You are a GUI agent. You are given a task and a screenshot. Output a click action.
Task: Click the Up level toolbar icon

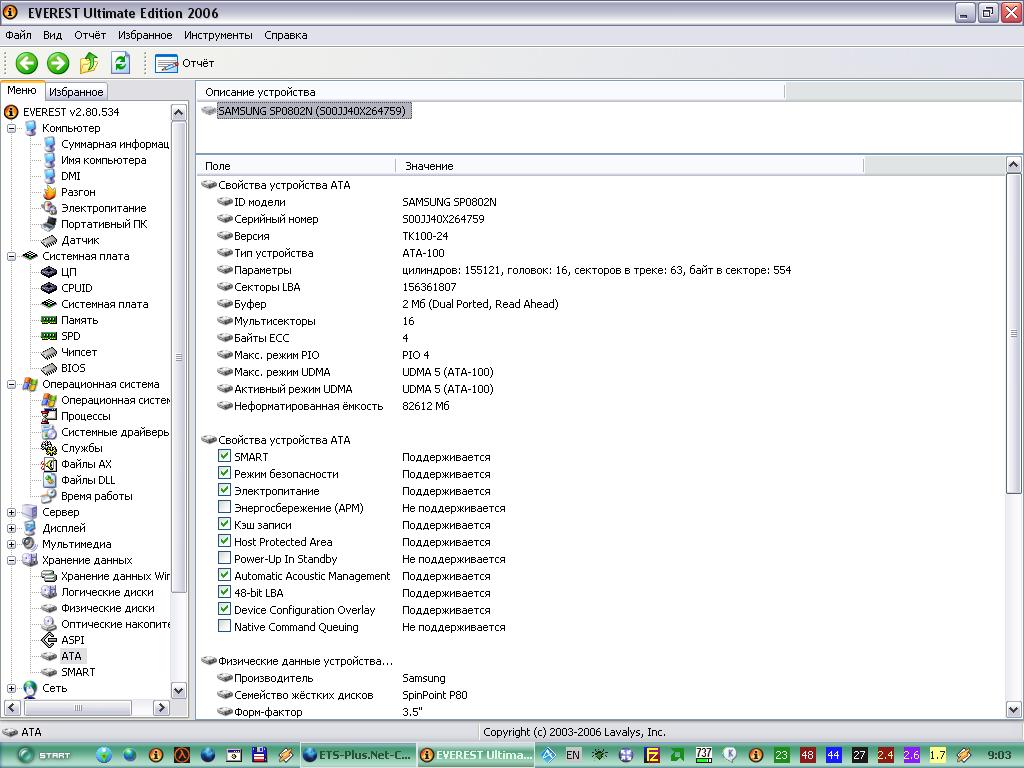[89, 63]
